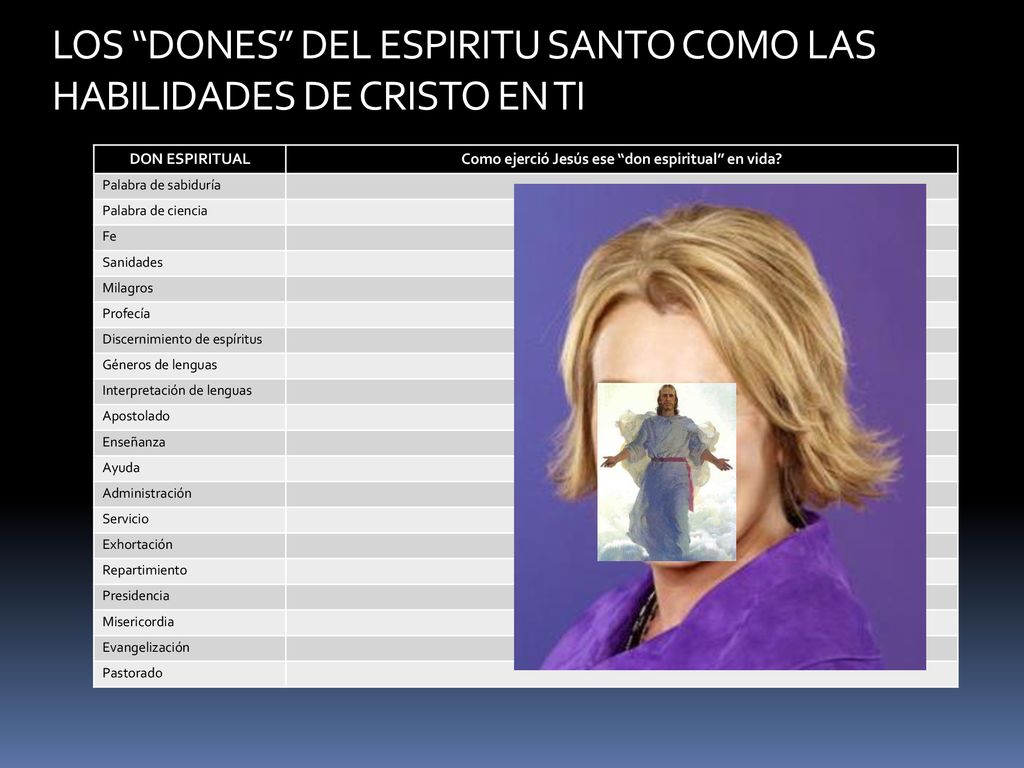Click the "Palabra de ciencia" cell

coord(190,211)
